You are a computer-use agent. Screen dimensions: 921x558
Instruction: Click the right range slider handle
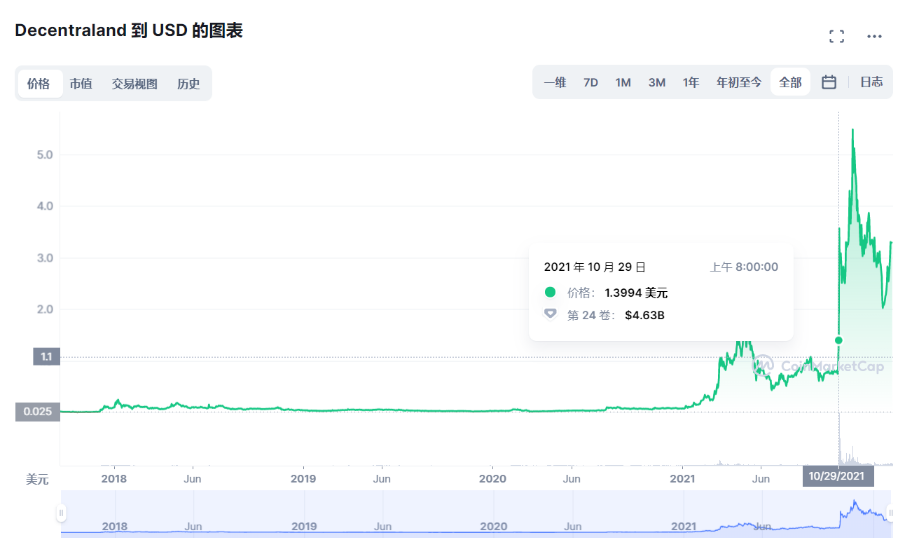(890, 513)
